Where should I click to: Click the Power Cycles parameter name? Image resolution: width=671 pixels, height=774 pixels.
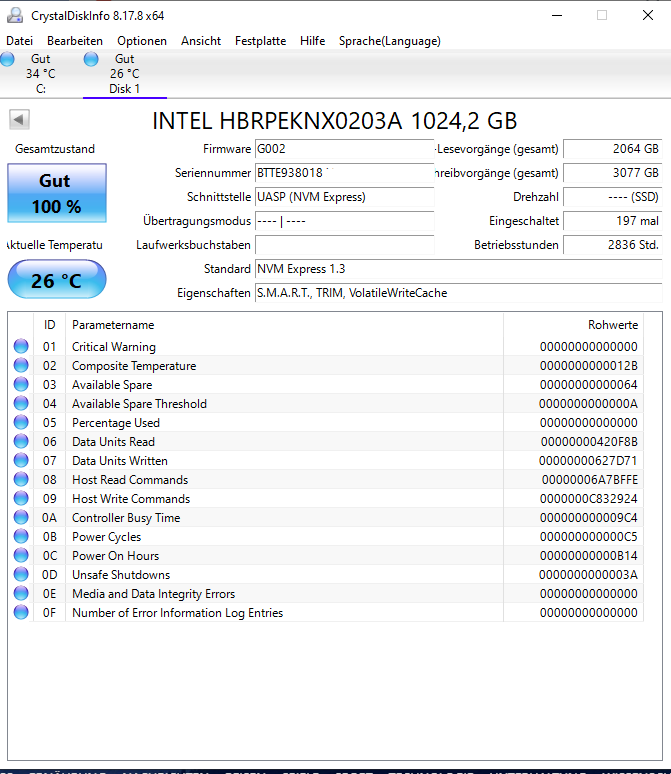(107, 537)
